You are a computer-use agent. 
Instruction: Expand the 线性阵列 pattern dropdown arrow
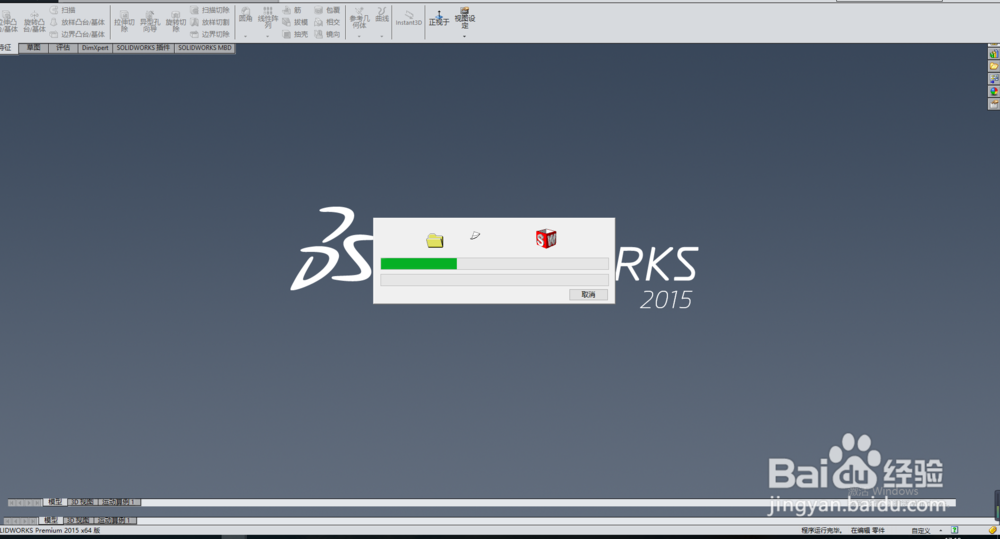(x=268, y=36)
